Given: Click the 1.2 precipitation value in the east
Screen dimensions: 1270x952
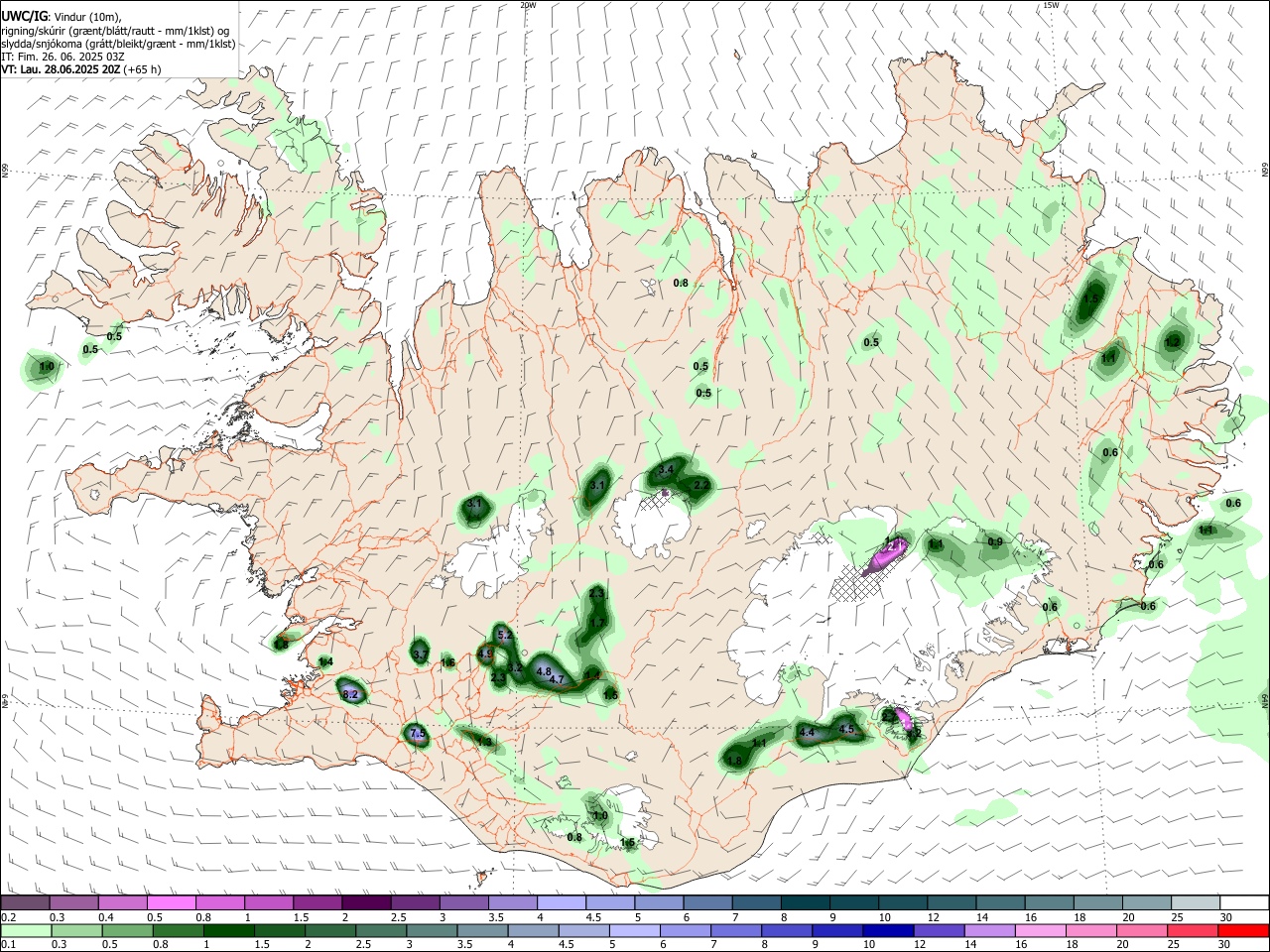Looking at the screenshot, I should (x=1173, y=342).
